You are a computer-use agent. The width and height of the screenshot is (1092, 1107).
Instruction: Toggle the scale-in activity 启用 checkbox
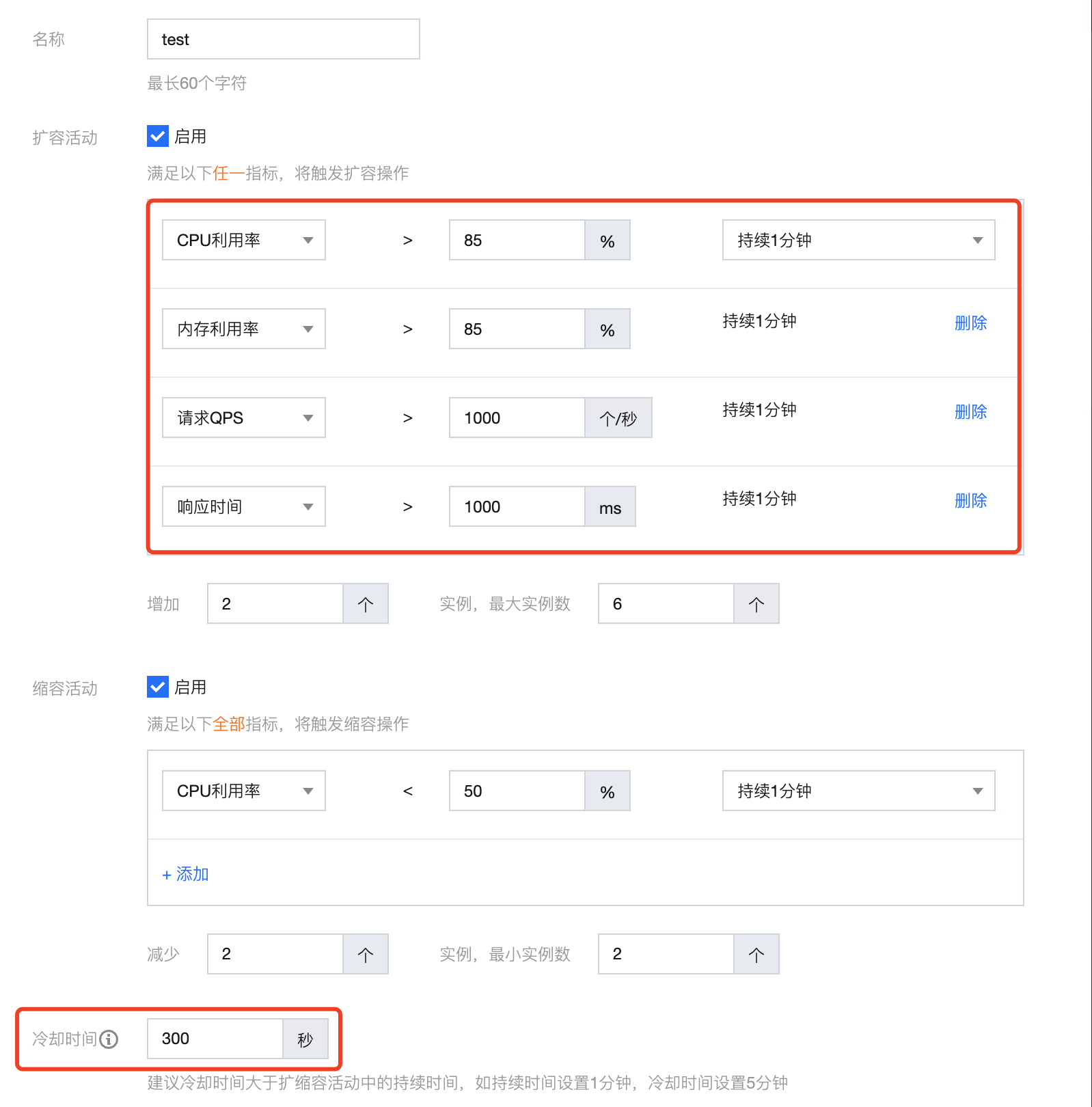[x=158, y=687]
